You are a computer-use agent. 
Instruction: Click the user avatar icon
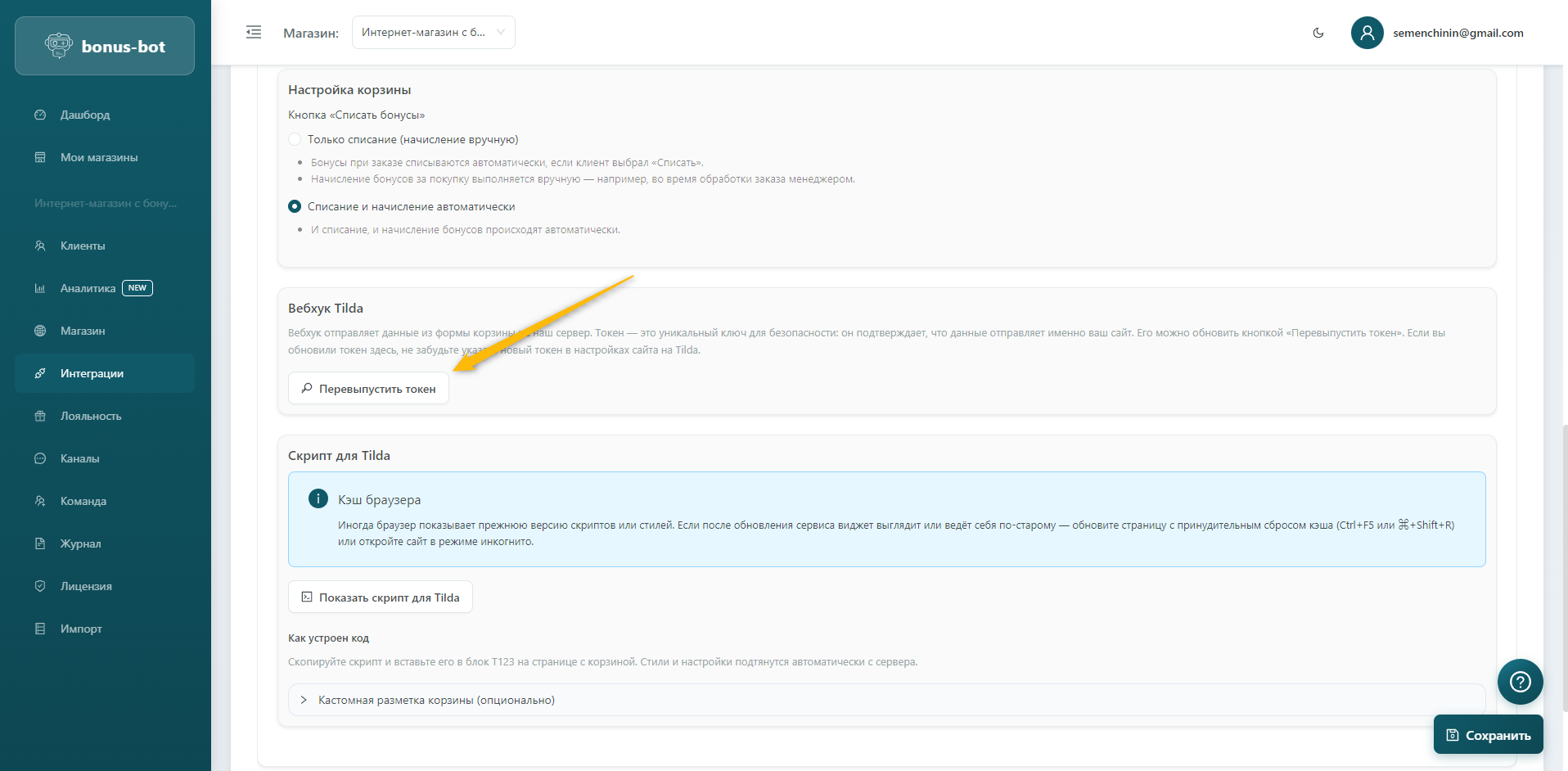click(1367, 33)
